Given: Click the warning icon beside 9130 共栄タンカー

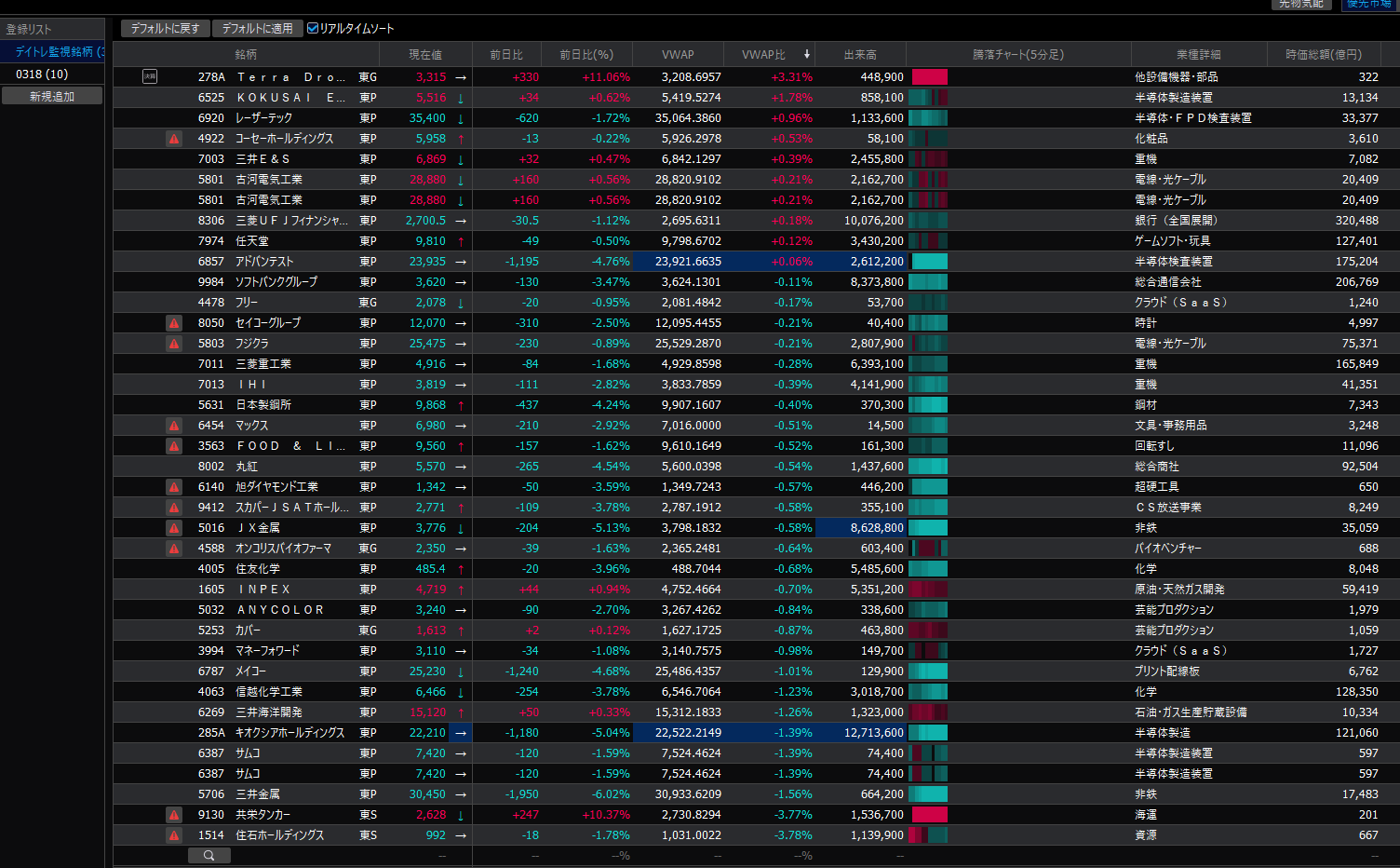Looking at the screenshot, I should point(174,815).
